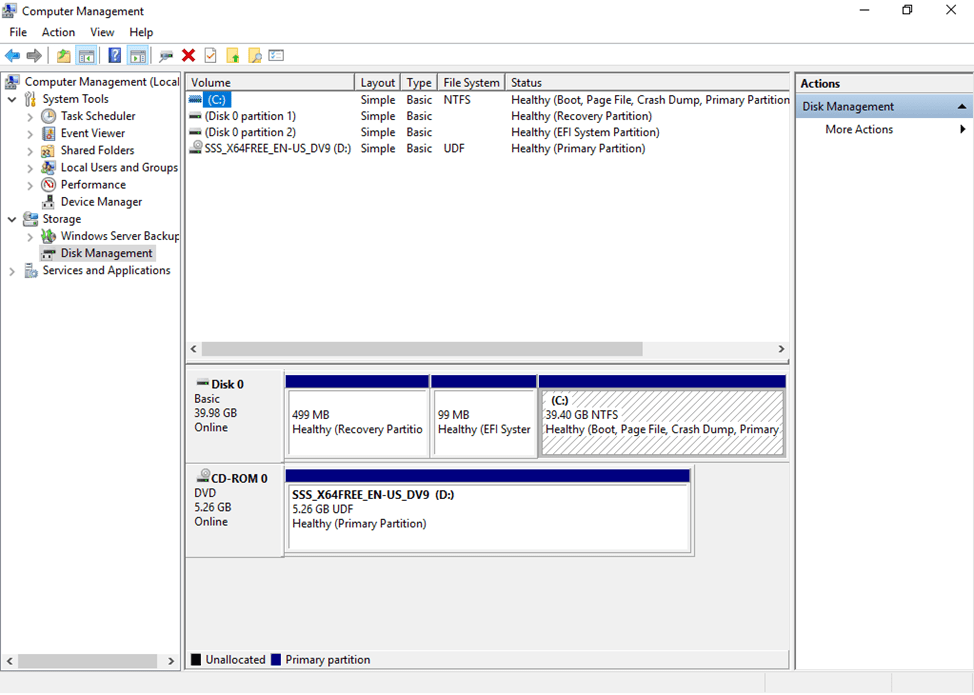Open the View menu

pos(102,32)
